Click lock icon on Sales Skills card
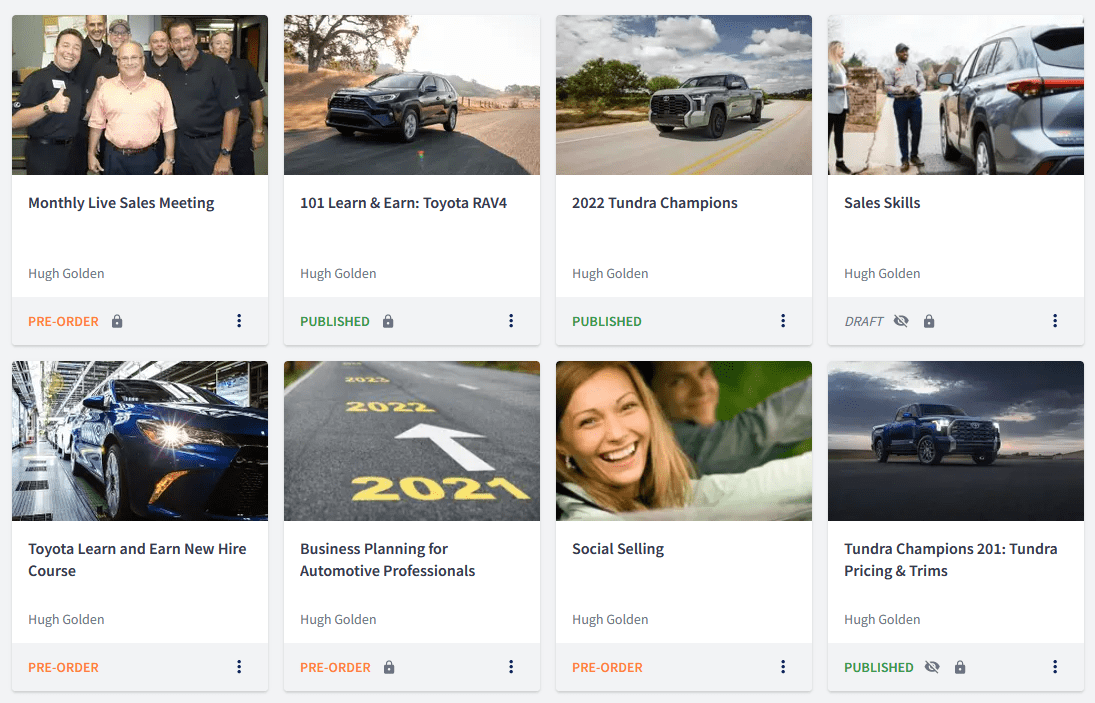This screenshot has width=1095, height=703. pyautogui.click(x=929, y=322)
